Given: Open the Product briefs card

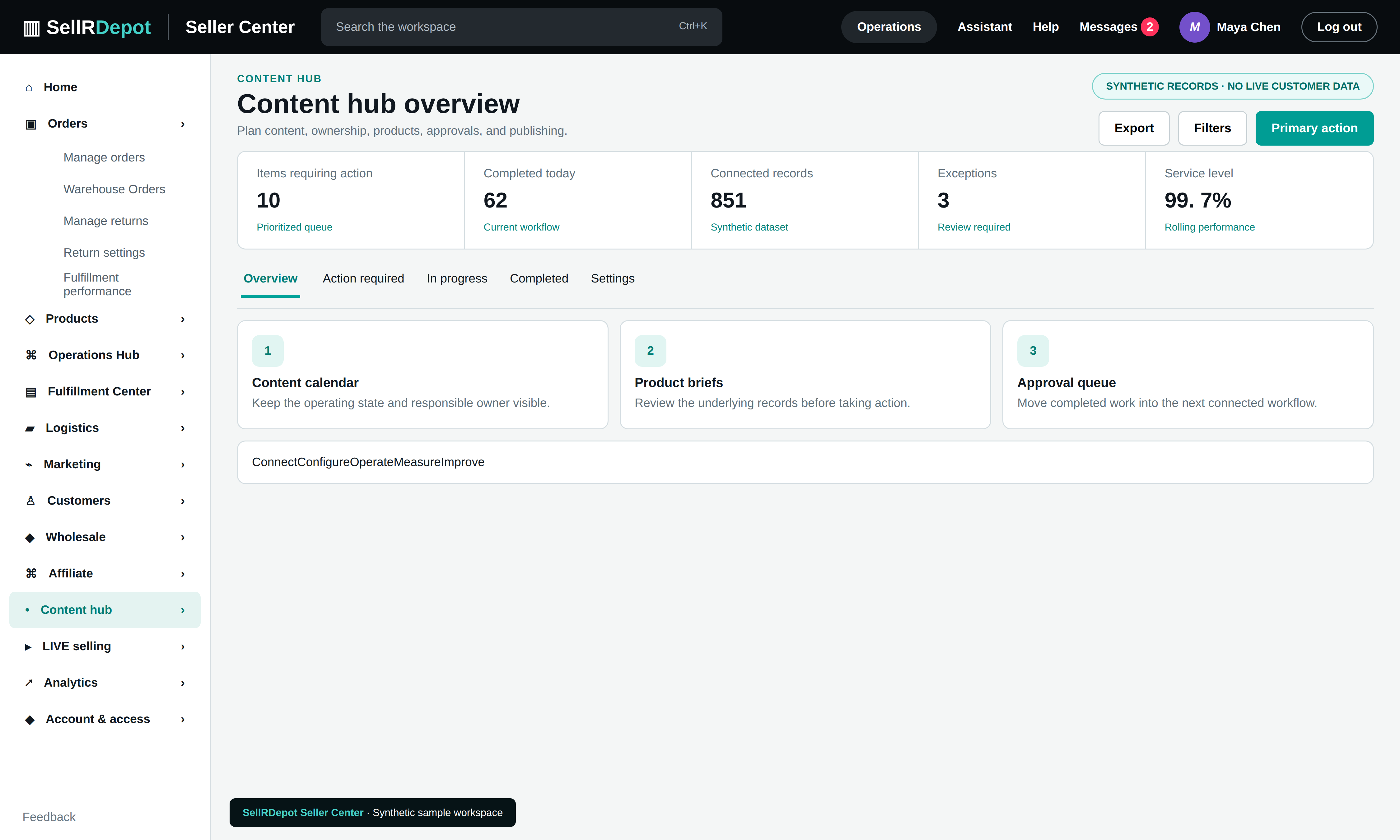Looking at the screenshot, I should (x=805, y=375).
